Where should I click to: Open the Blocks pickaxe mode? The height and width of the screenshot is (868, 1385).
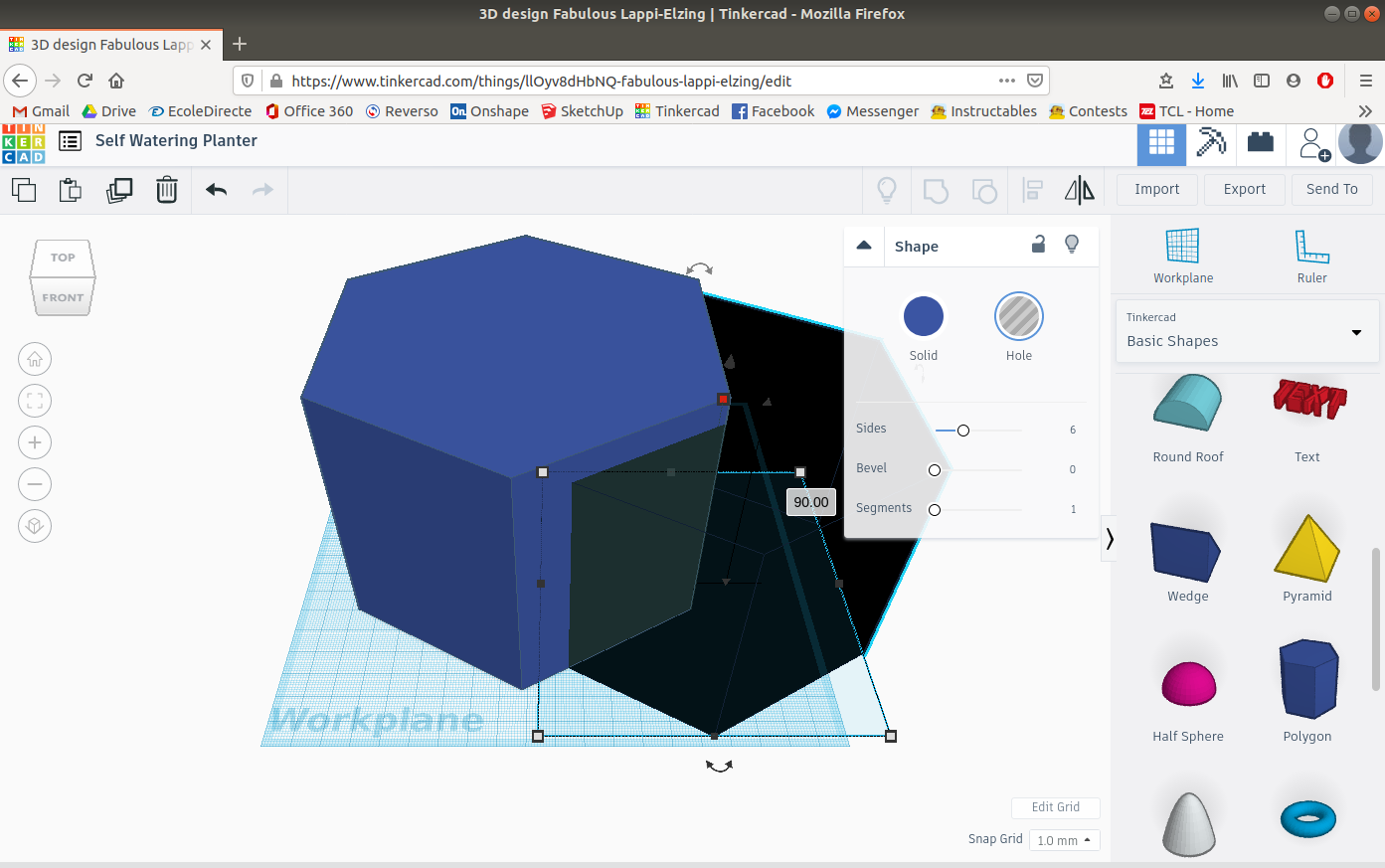click(x=1211, y=143)
